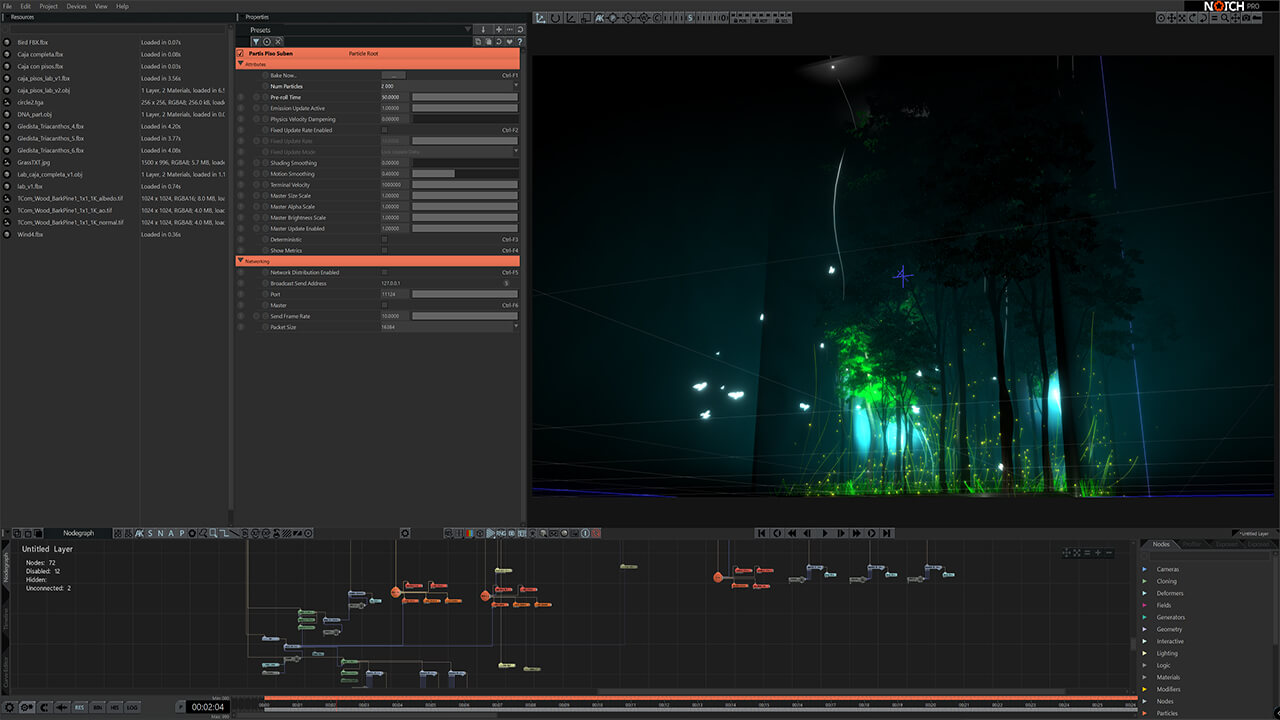This screenshot has width=1280, height=720.
Task: Select the viewport move axis tool
Action: pyautogui.click(x=540, y=18)
